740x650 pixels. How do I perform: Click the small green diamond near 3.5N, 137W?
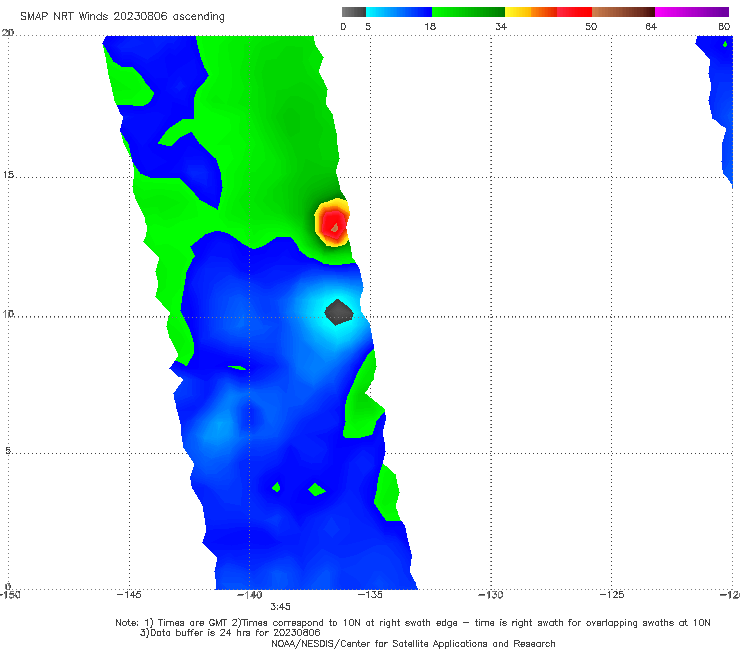click(317, 490)
